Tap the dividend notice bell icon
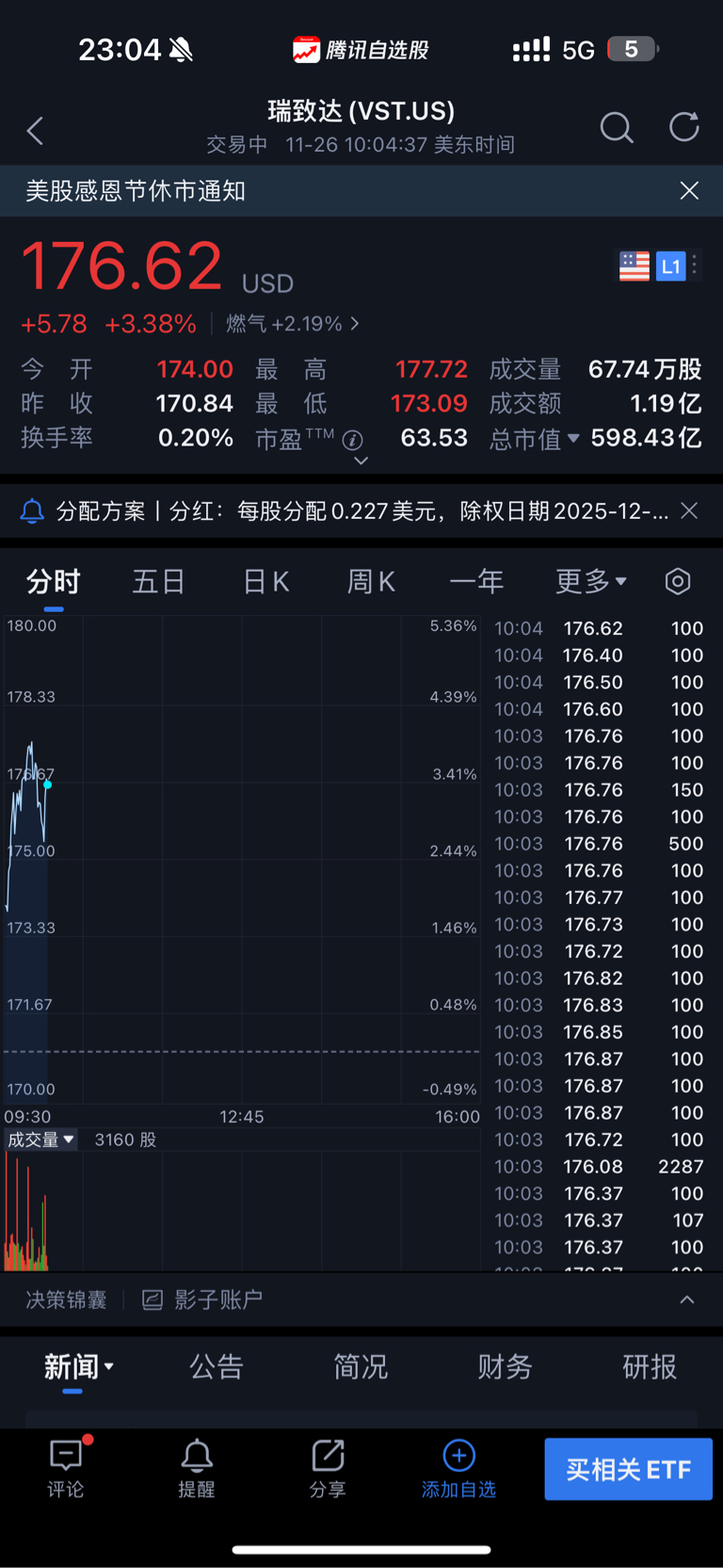This screenshot has width=723, height=1568. click(x=32, y=511)
